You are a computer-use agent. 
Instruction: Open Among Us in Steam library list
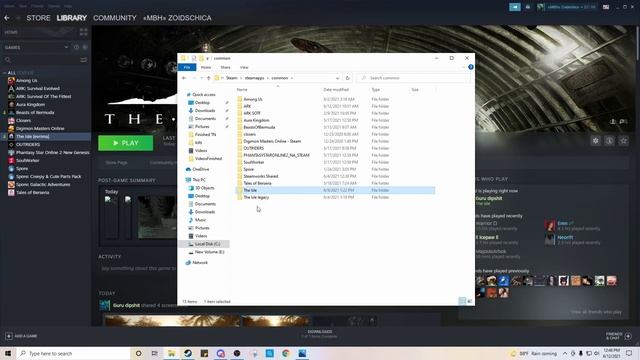(27, 80)
